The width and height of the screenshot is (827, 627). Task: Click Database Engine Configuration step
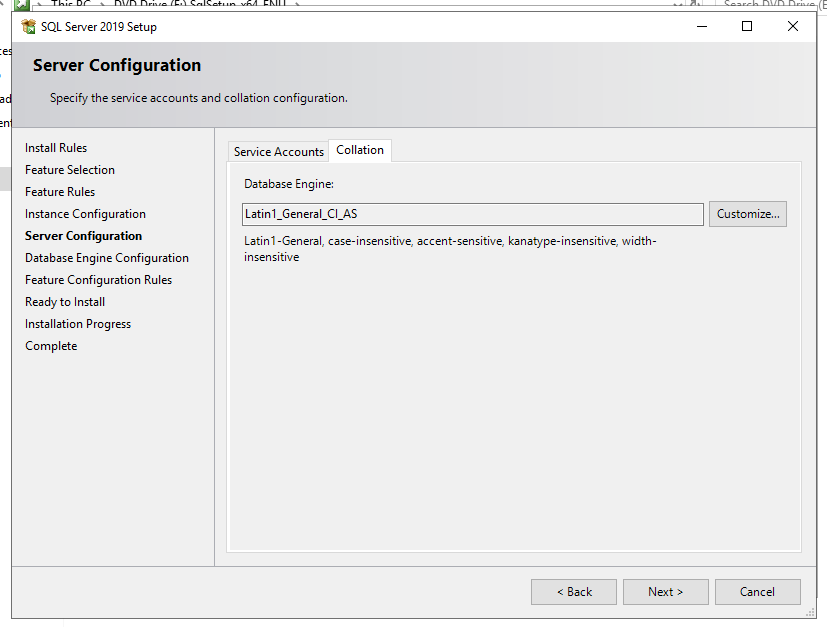click(x=107, y=258)
